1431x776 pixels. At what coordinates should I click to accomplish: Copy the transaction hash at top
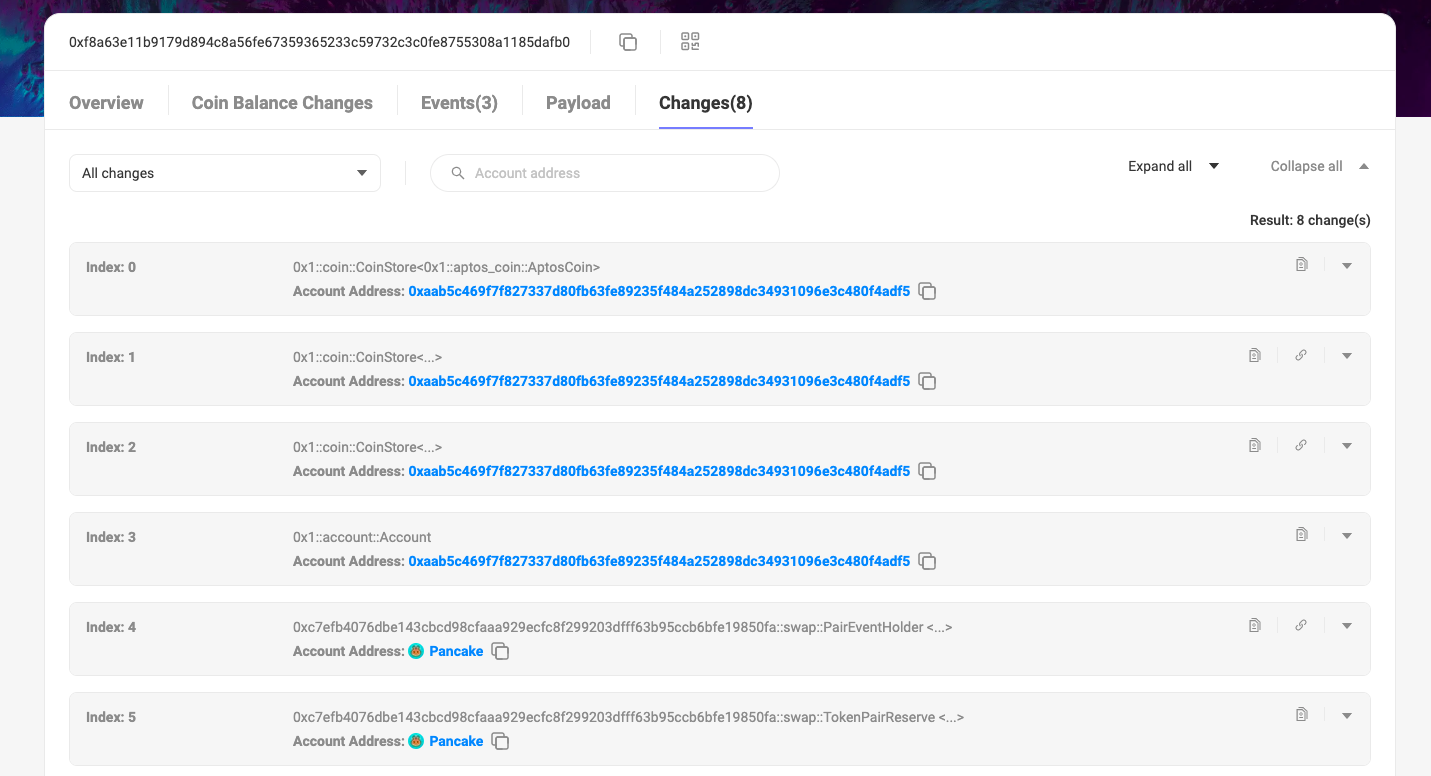point(628,42)
